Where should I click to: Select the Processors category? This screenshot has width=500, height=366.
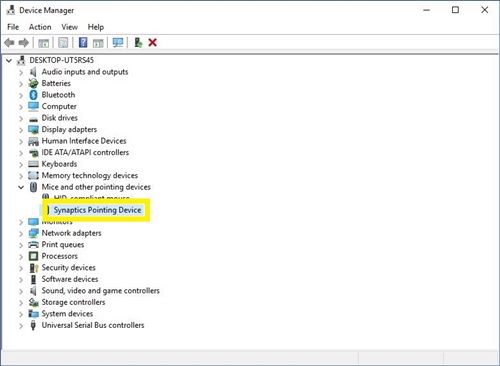pos(60,256)
